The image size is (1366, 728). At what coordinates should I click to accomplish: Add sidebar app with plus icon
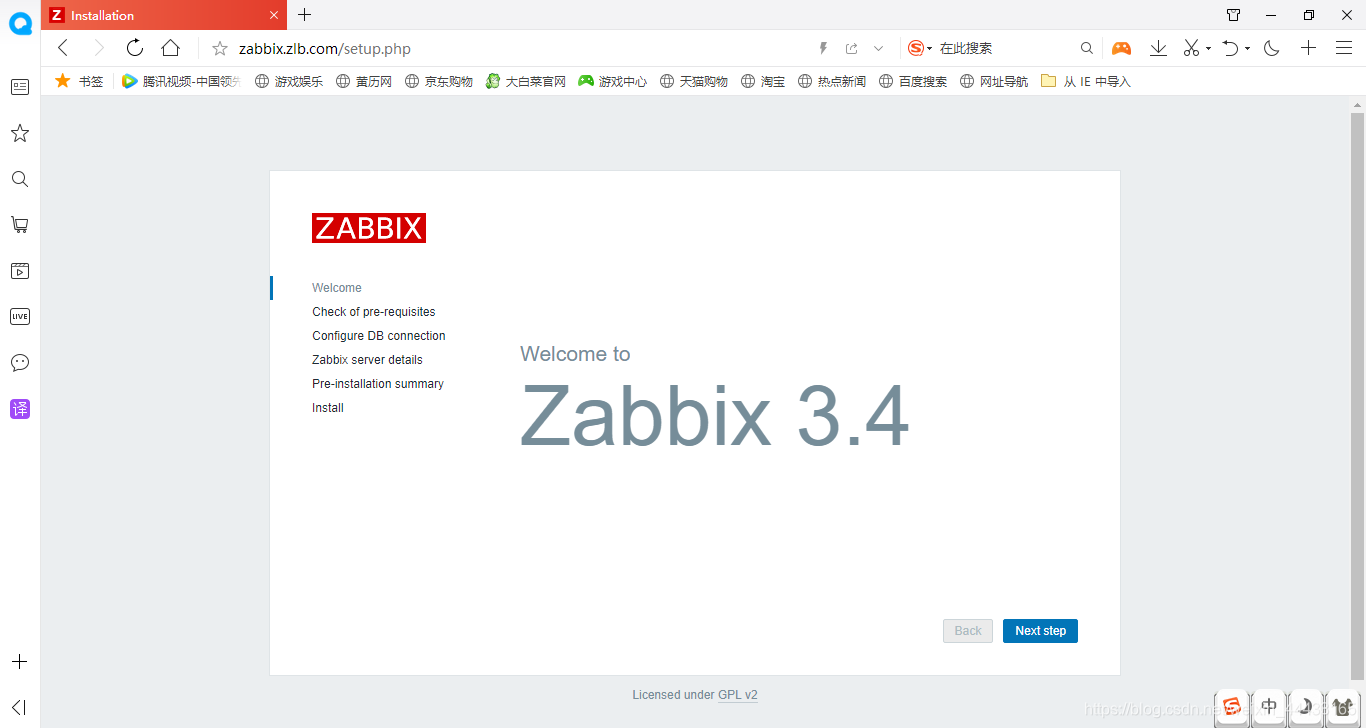pos(20,662)
